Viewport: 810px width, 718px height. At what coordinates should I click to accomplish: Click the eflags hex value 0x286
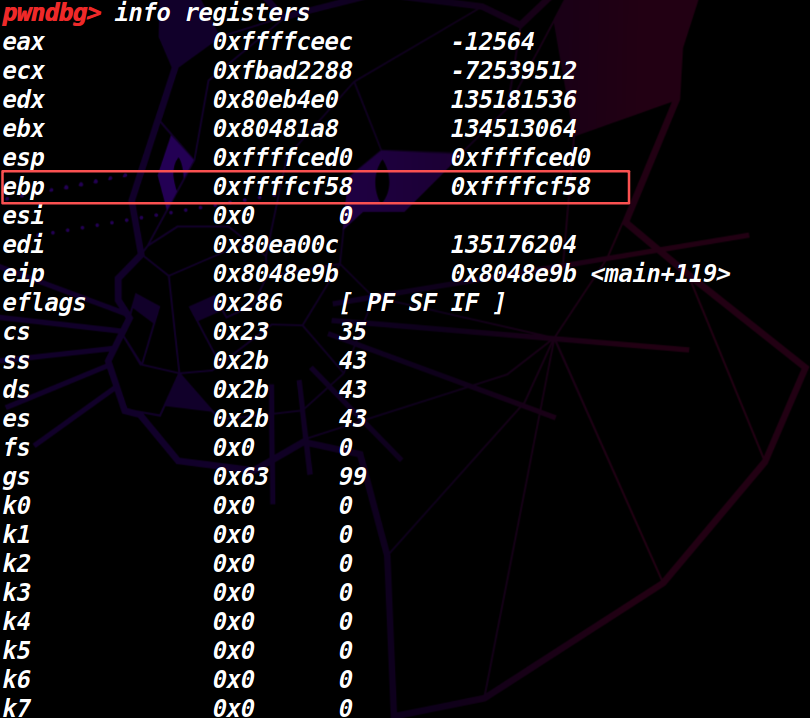[247, 303]
